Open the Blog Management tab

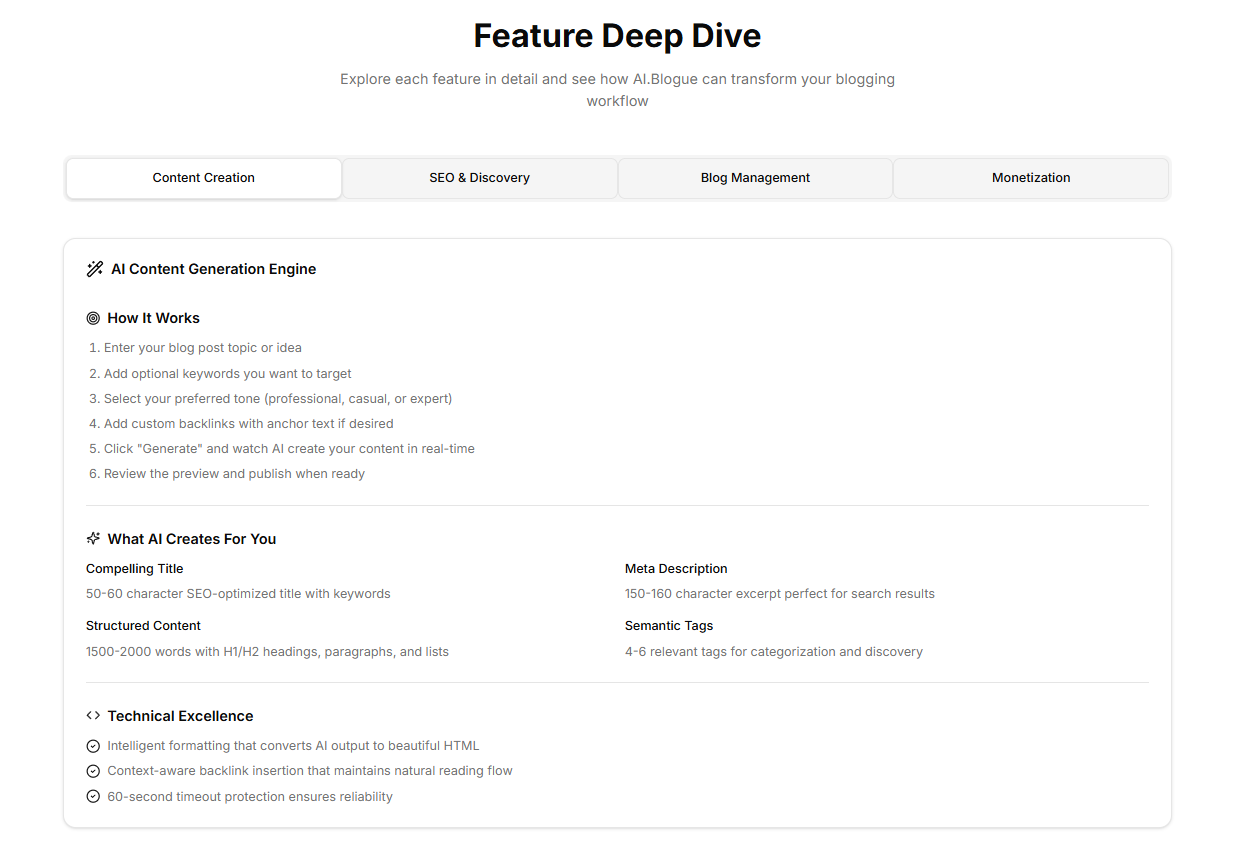point(755,178)
